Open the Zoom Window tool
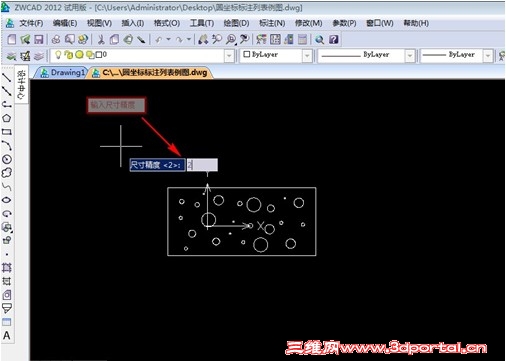Screen dimensions: 506x361 coord(231,39)
